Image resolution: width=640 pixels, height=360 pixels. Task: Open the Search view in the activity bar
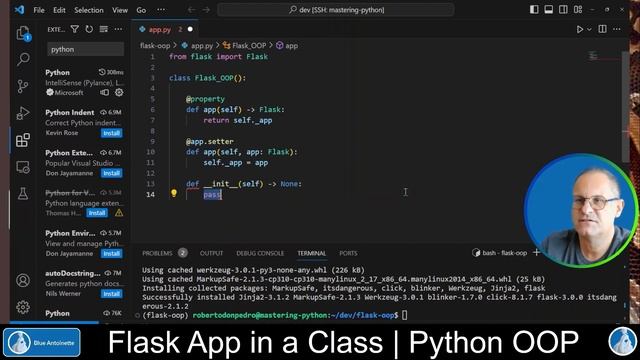coord(23,60)
